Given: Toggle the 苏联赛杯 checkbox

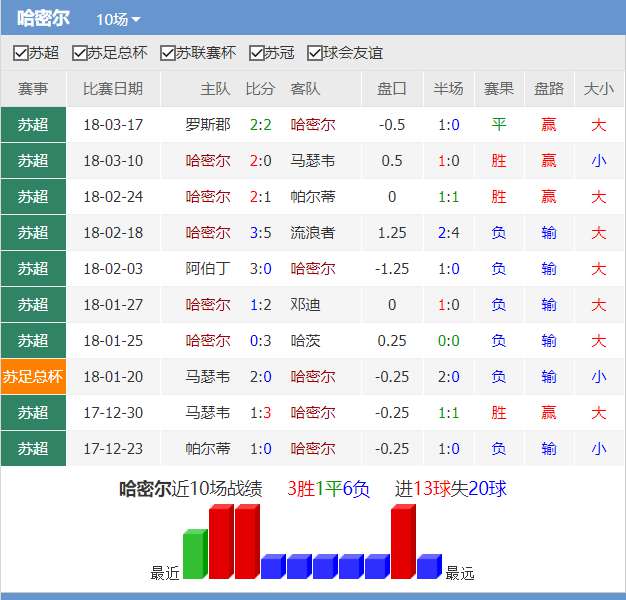Looking at the screenshot, I should (168, 53).
